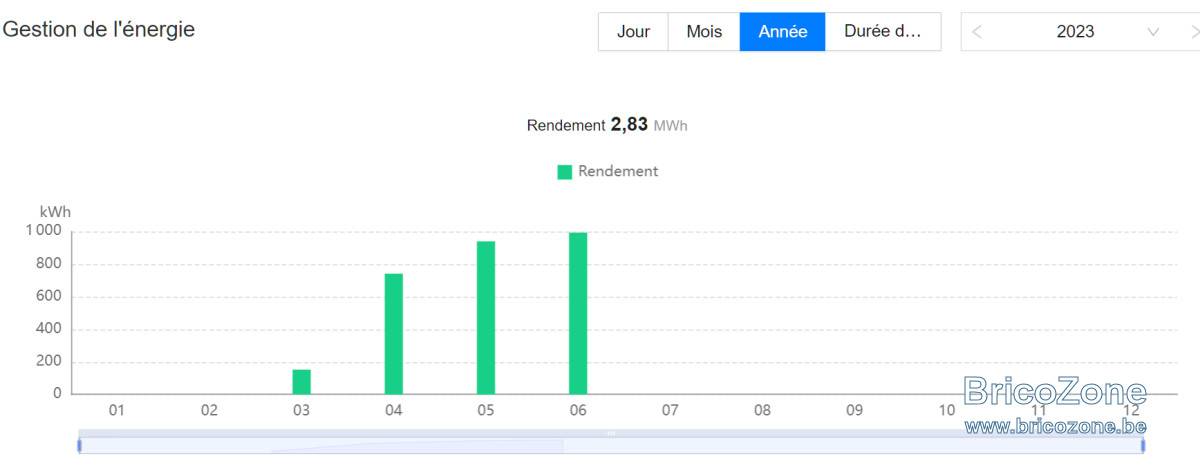Screen dimensions: 1200x470
Task: Click the left handle of zoom slider
Action: pos(79,445)
